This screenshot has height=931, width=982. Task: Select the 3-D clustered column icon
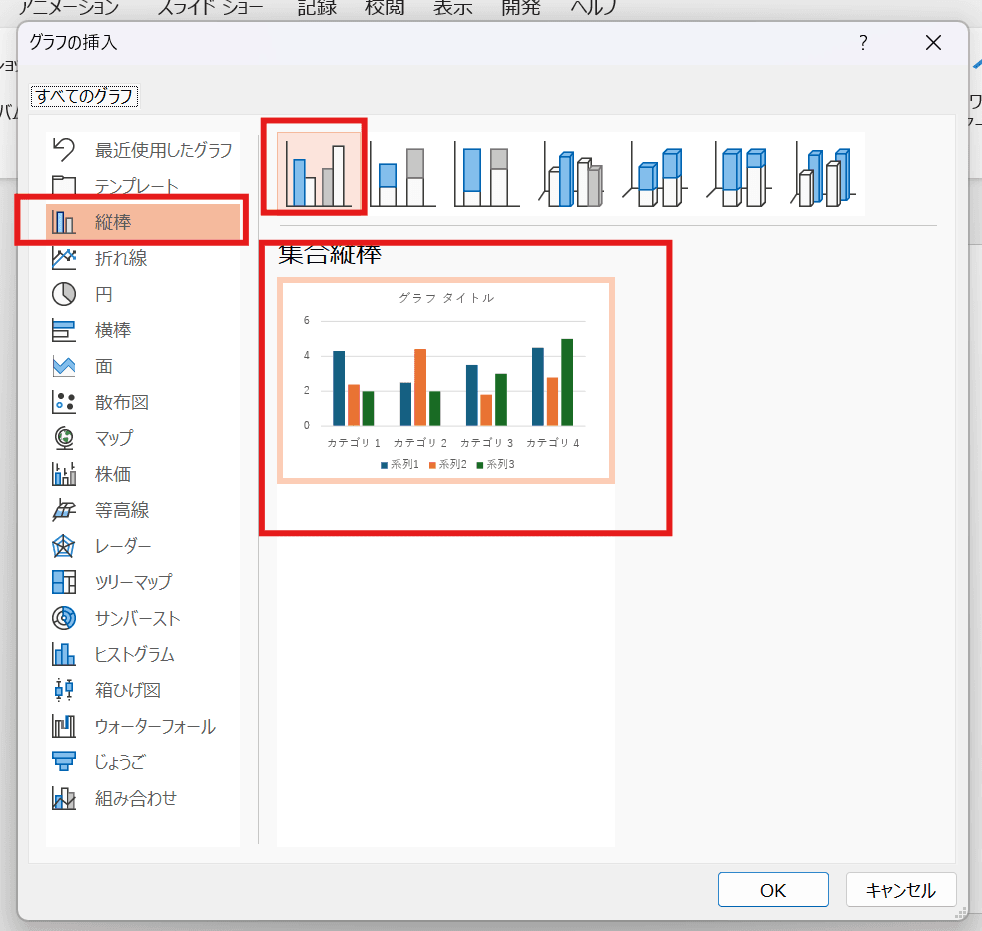[571, 174]
